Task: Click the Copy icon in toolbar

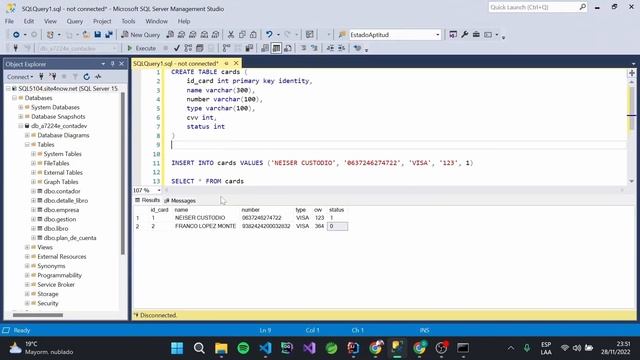Action: 242,35
